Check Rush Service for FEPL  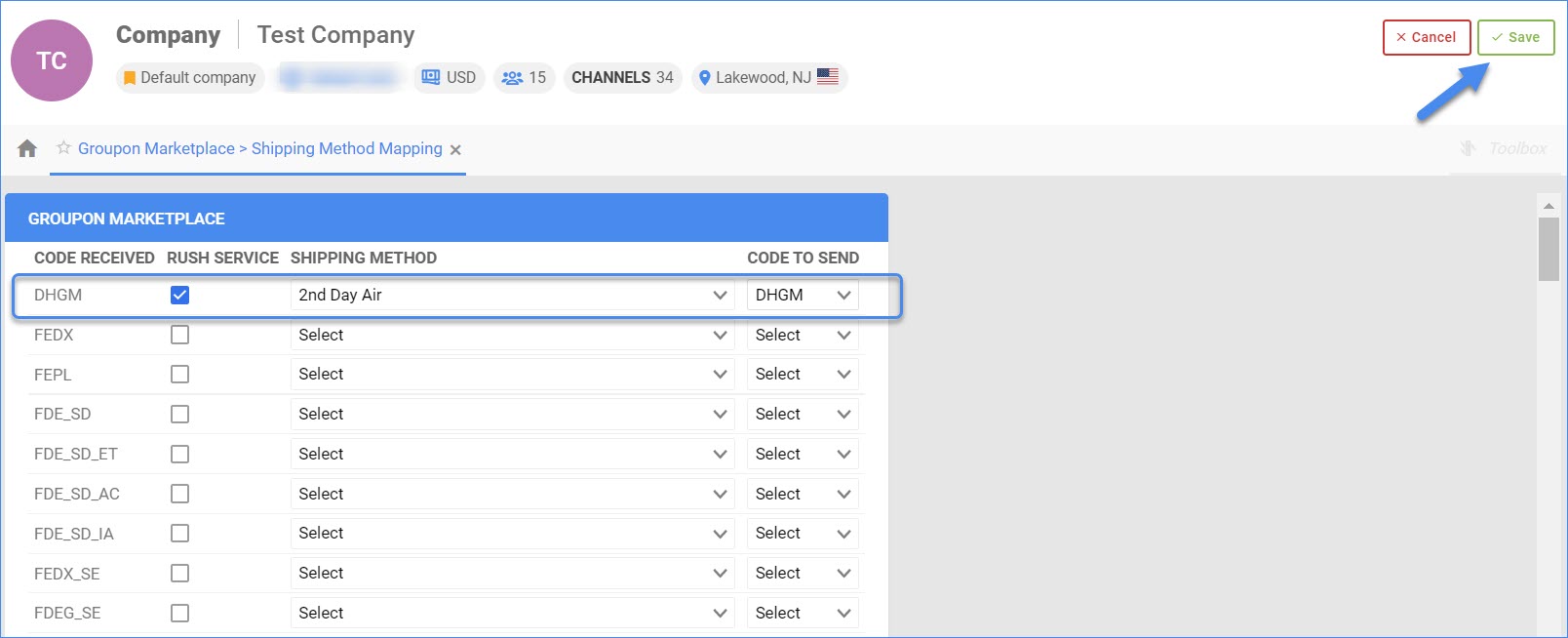click(179, 375)
